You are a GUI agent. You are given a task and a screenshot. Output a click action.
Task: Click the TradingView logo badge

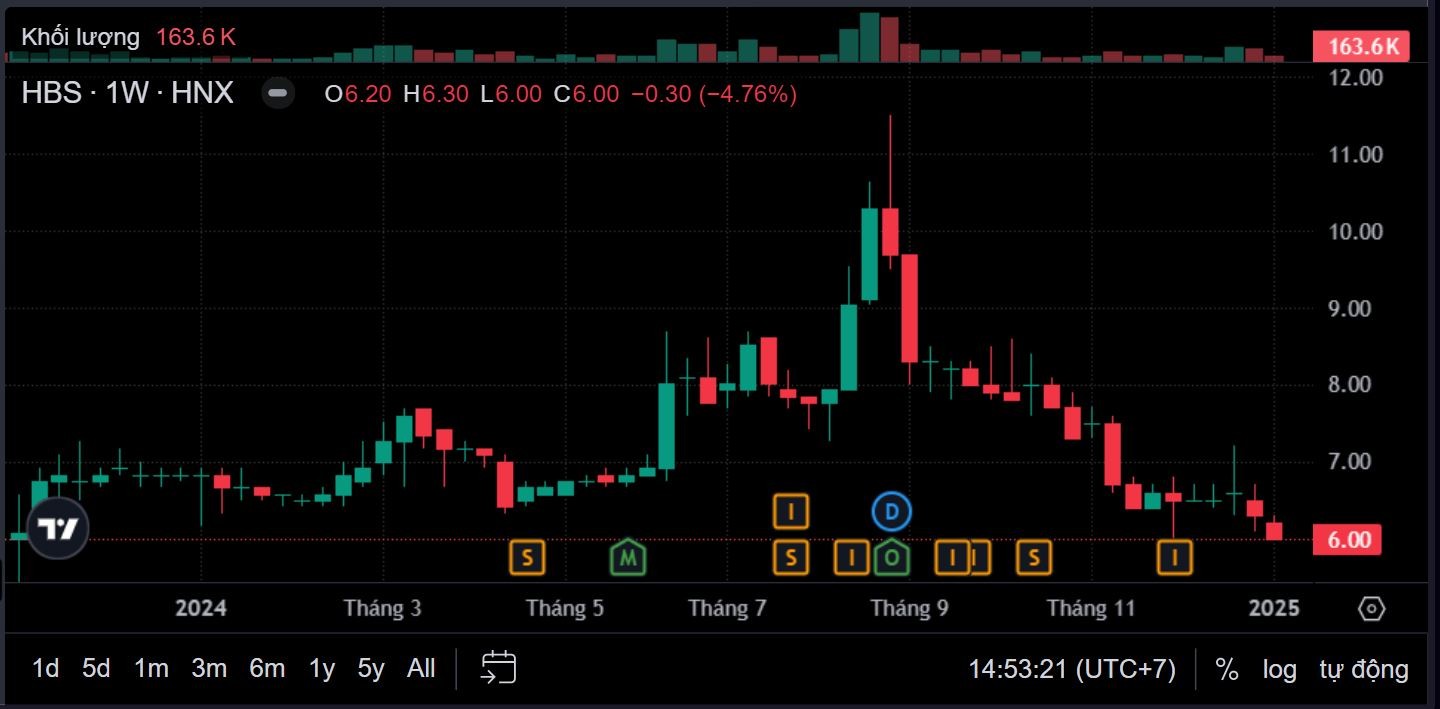(x=58, y=529)
